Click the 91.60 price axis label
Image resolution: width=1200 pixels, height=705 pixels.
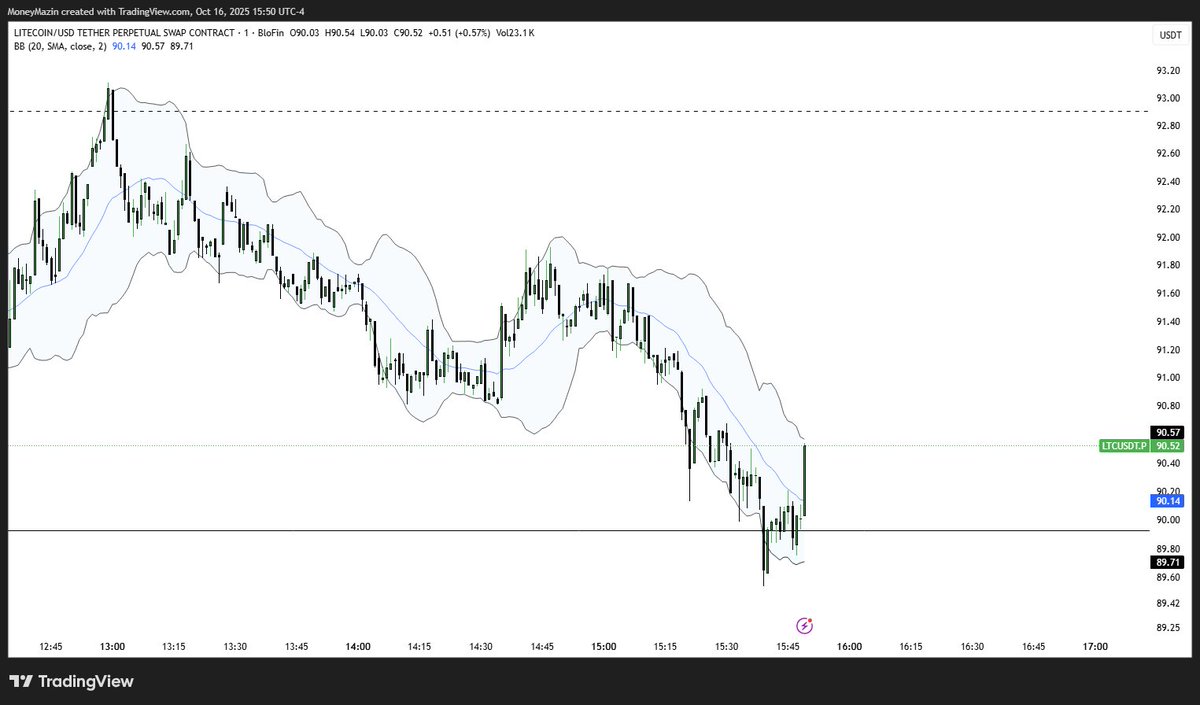tap(1168, 293)
